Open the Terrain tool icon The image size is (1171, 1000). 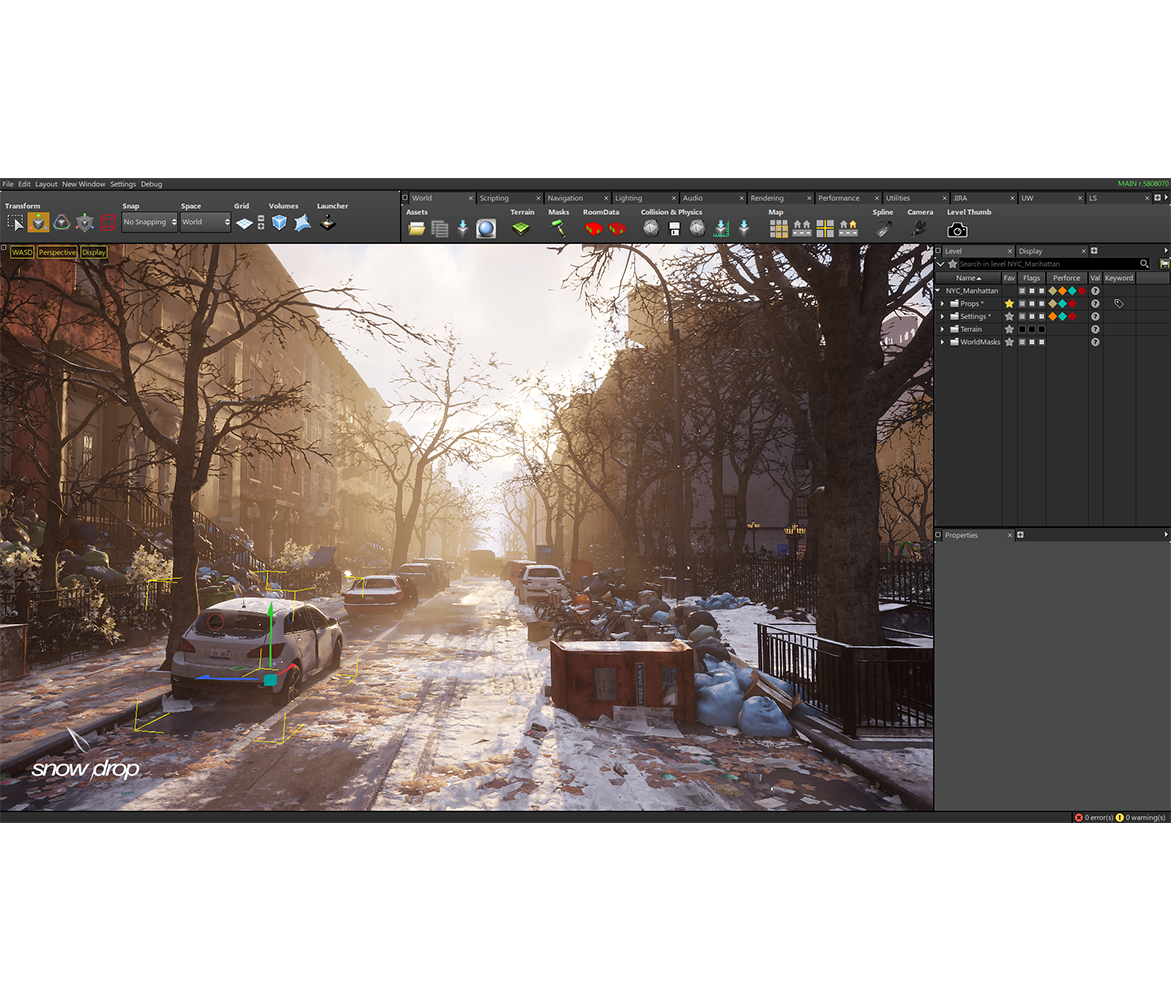pos(520,229)
